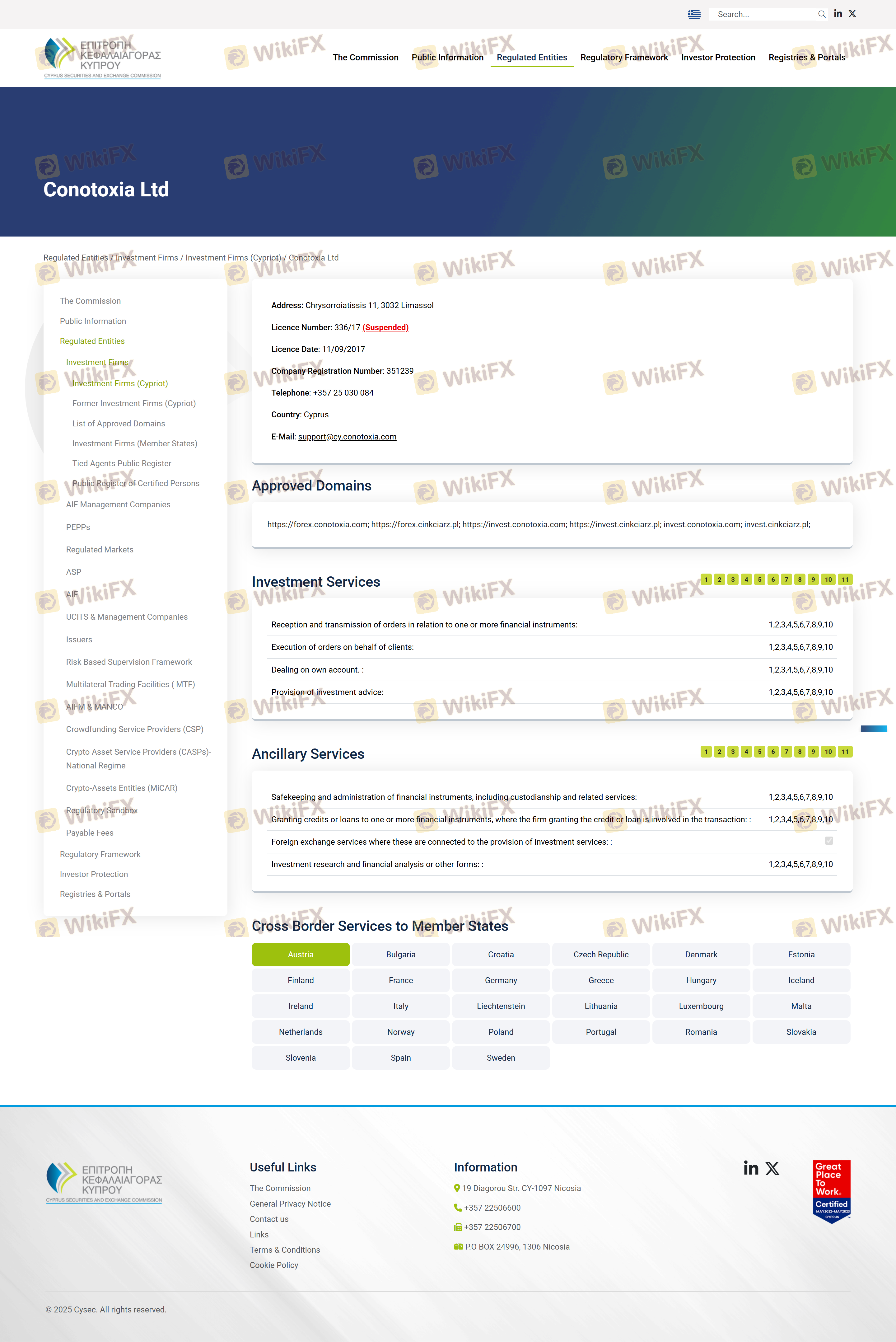Click the Greek flag language icon
This screenshot has width=896, height=1342.
coord(694,14)
